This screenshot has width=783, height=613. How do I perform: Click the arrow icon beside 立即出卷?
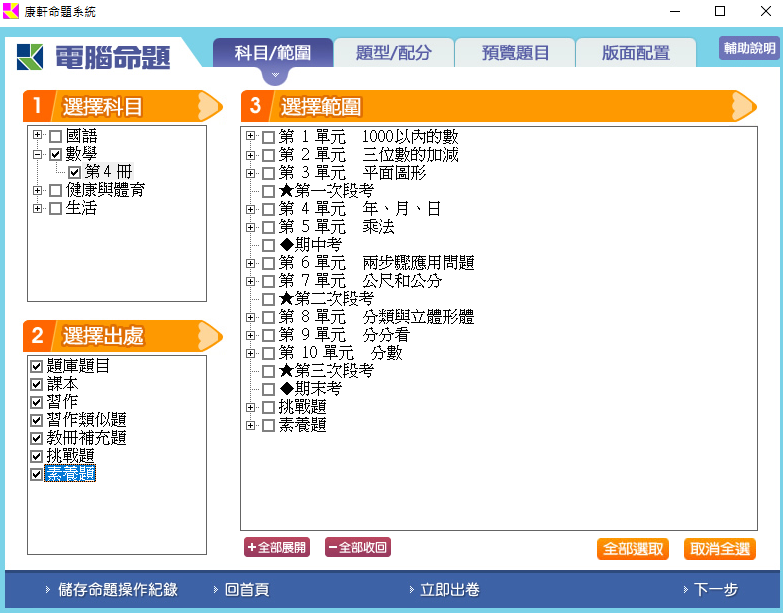click(411, 590)
